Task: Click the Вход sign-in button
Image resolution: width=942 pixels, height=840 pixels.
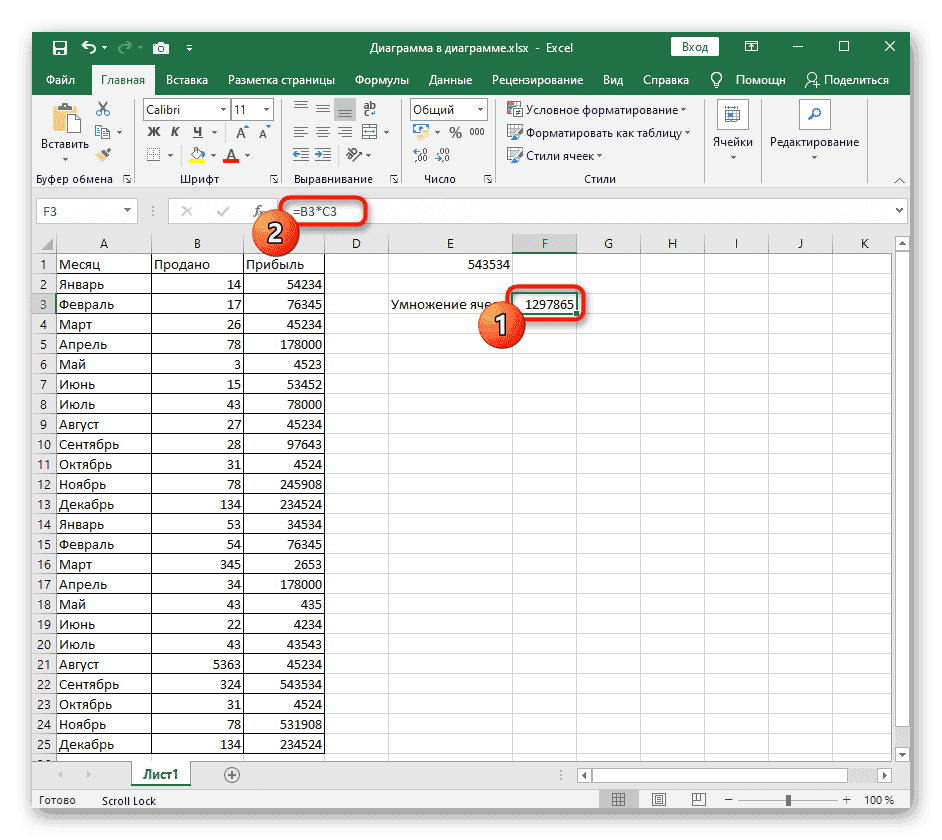Action: coord(694,46)
